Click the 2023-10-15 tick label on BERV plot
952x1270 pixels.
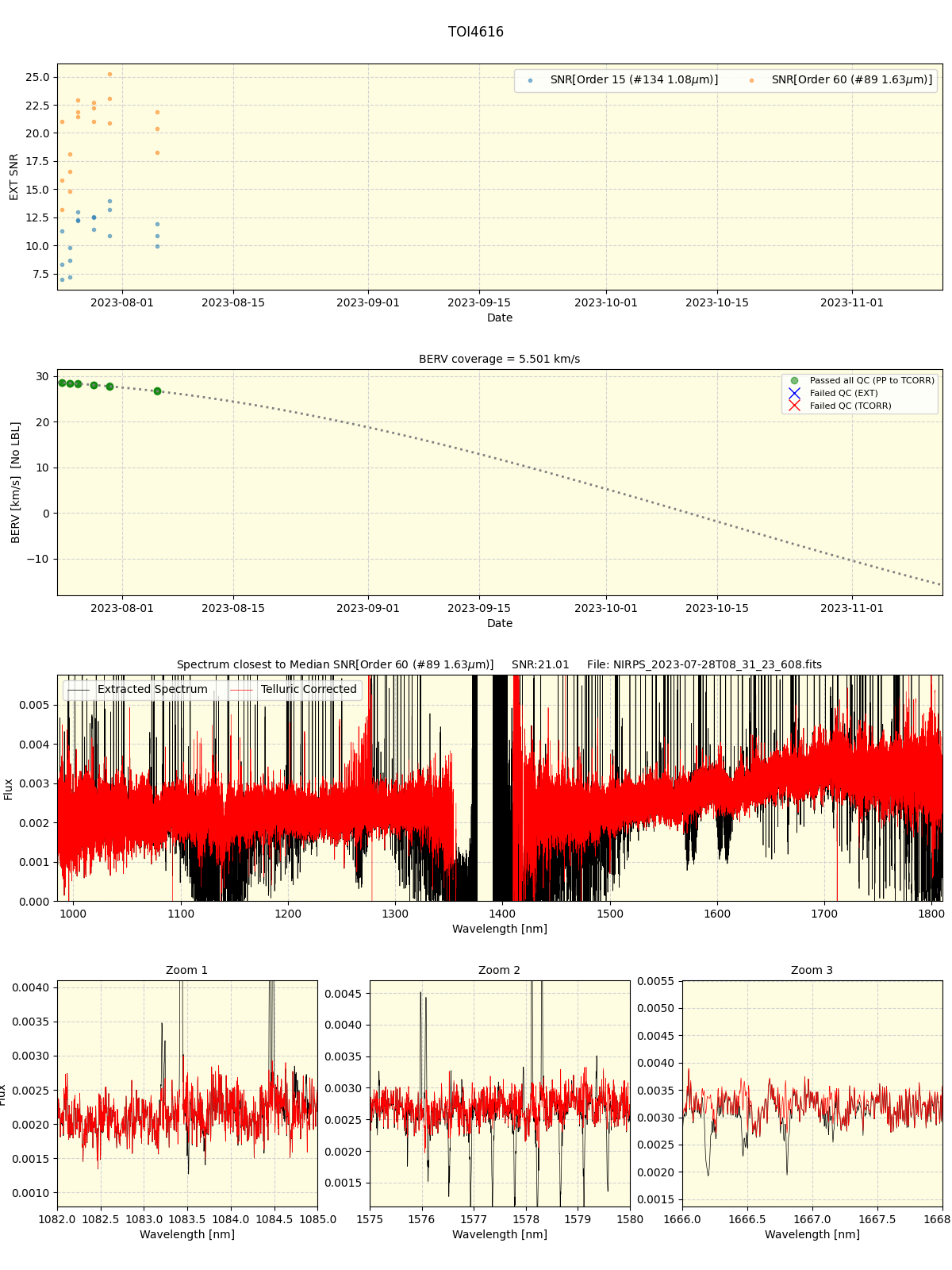(x=717, y=608)
